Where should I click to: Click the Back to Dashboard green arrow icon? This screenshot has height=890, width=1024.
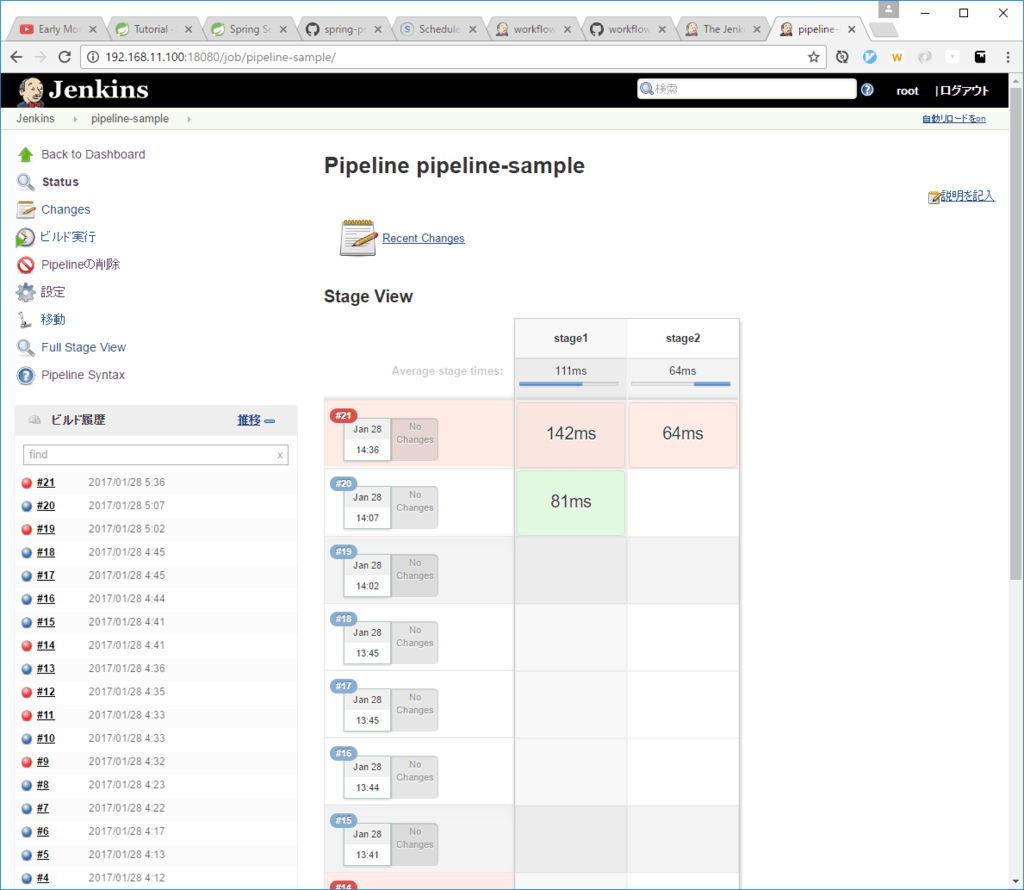25,155
